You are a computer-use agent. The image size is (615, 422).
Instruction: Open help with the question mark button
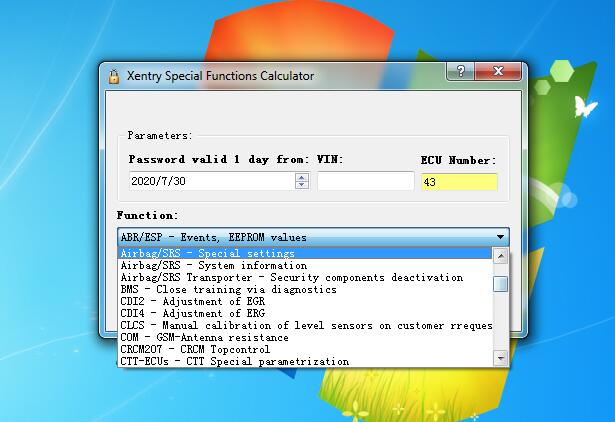(x=460, y=71)
